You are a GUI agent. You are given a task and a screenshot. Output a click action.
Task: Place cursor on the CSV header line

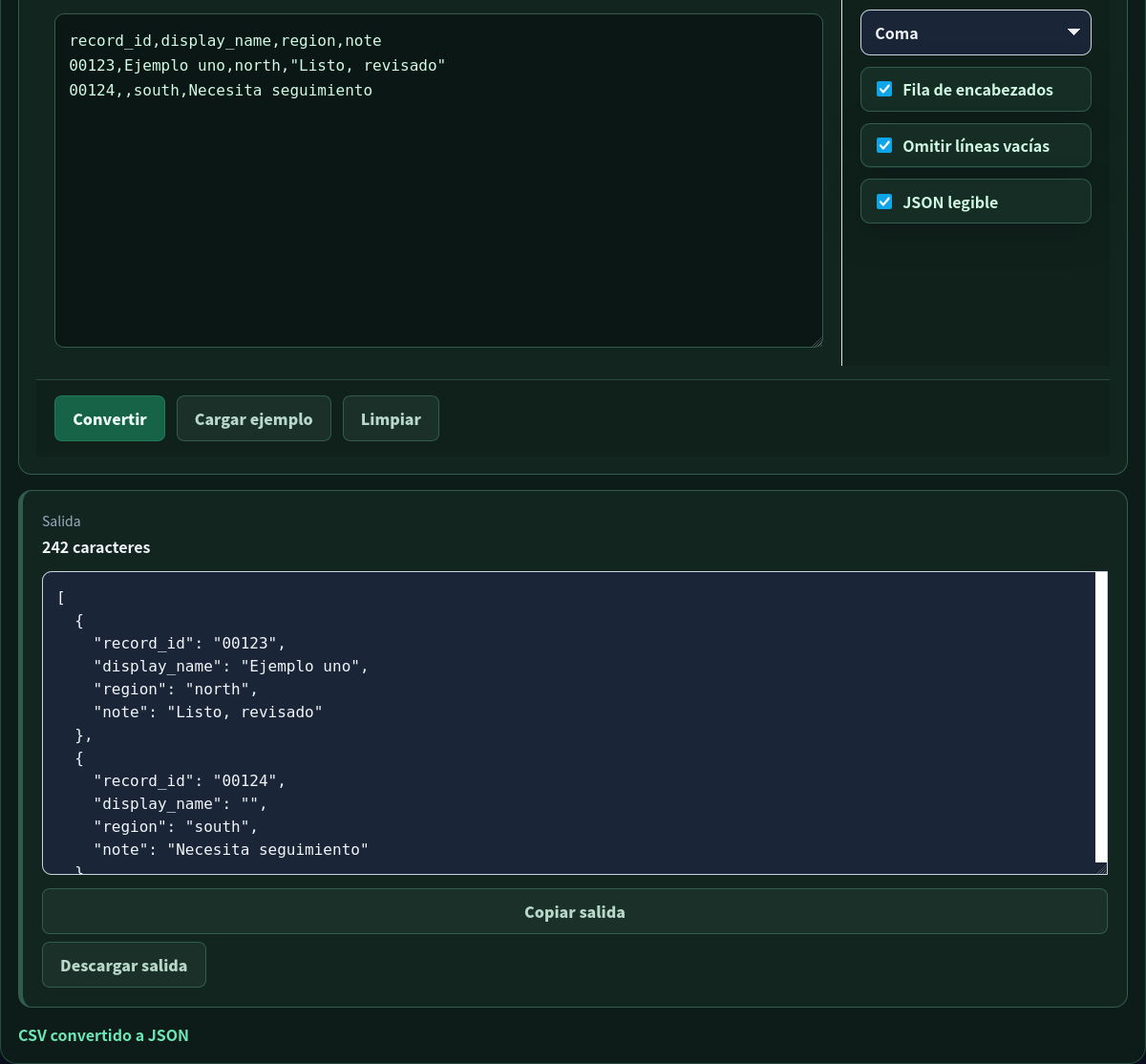pyautogui.click(x=225, y=41)
